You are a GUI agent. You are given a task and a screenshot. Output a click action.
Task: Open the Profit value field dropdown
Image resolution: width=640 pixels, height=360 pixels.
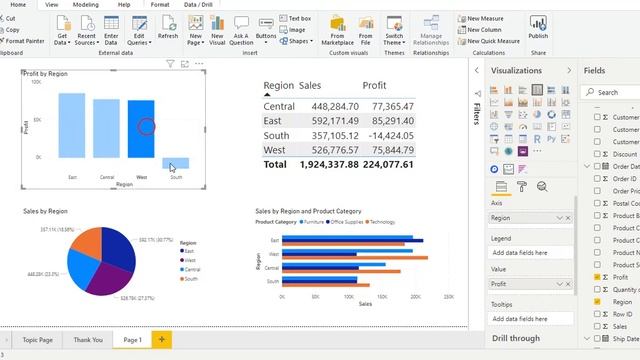[x=560, y=284]
